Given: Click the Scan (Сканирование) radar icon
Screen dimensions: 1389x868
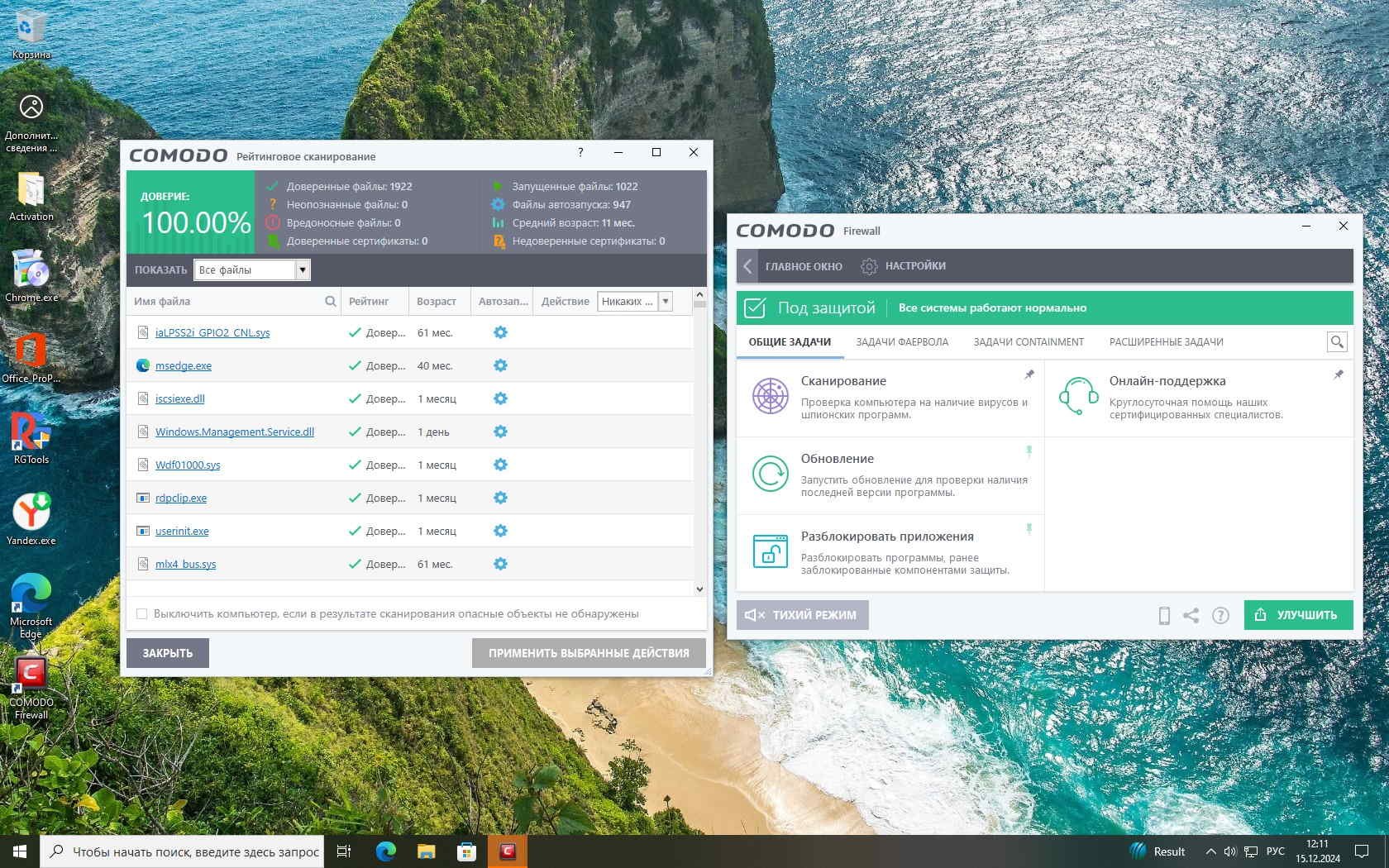Looking at the screenshot, I should pyautogui.click(x=770, y=396).
